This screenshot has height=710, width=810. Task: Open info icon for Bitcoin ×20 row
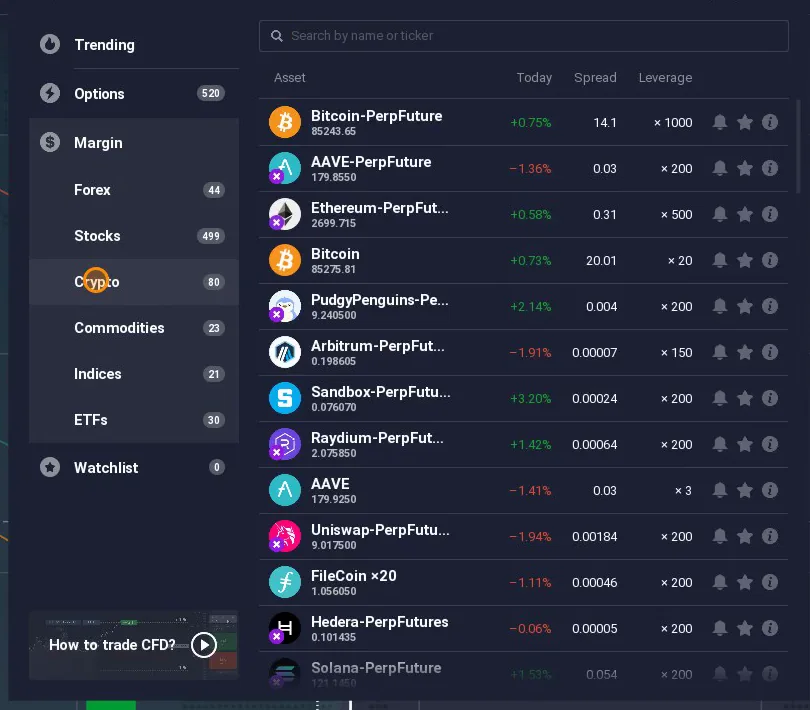point(770,260)
